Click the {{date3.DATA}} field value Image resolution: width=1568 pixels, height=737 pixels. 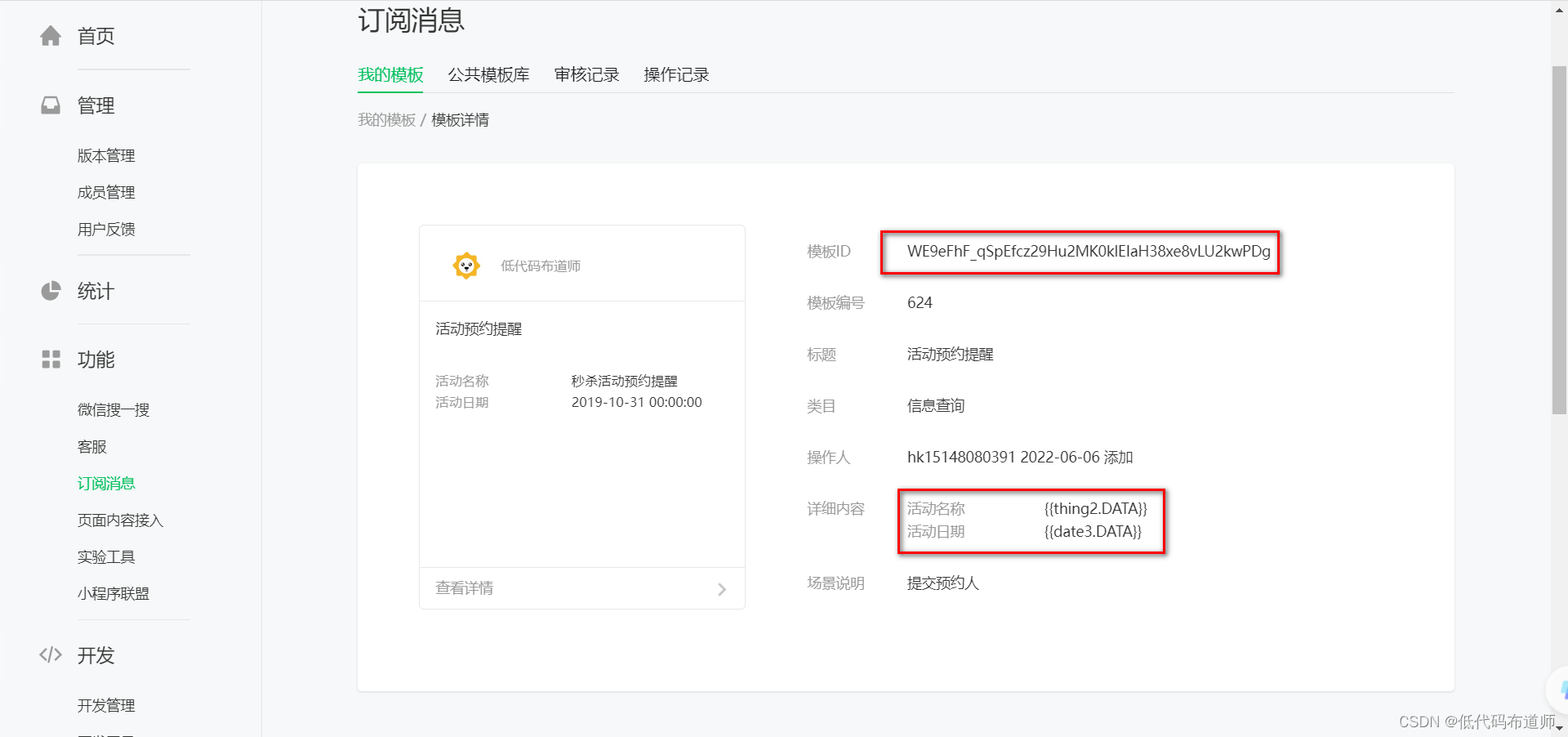[x=1093, y=531]
